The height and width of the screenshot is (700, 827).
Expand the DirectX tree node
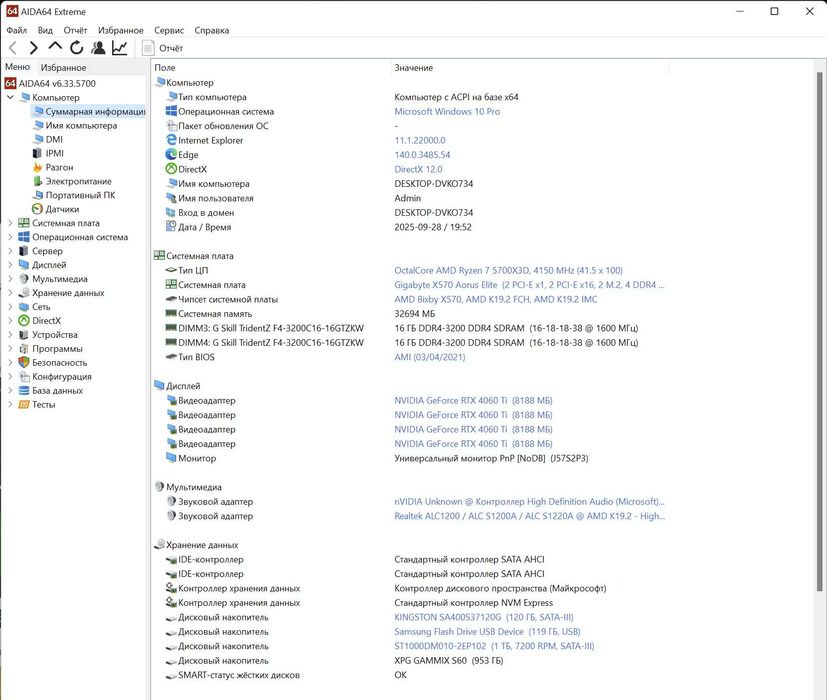tap(10, 321)
